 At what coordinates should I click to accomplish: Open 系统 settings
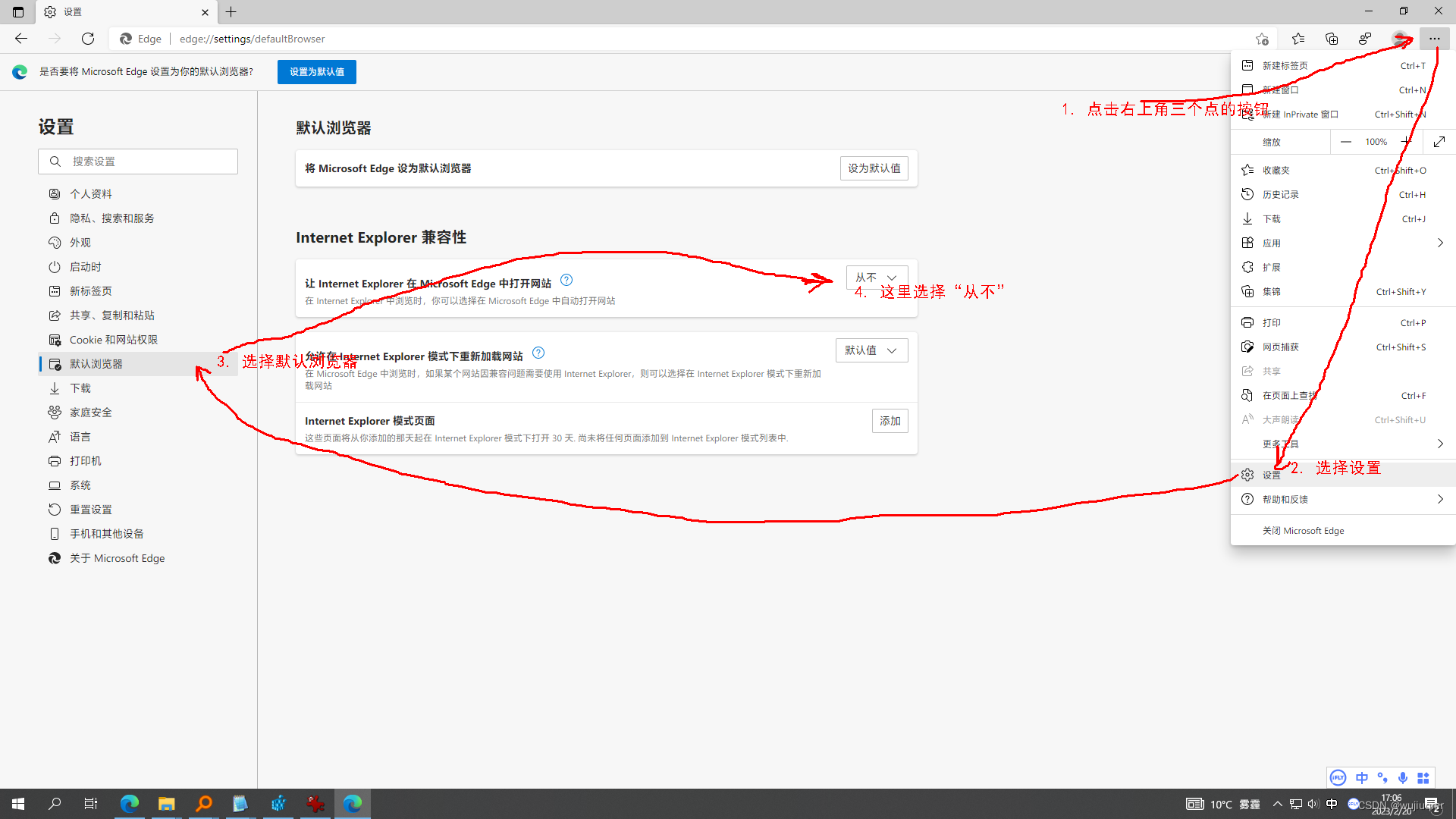pyautogui.click(x=138, y=485)
